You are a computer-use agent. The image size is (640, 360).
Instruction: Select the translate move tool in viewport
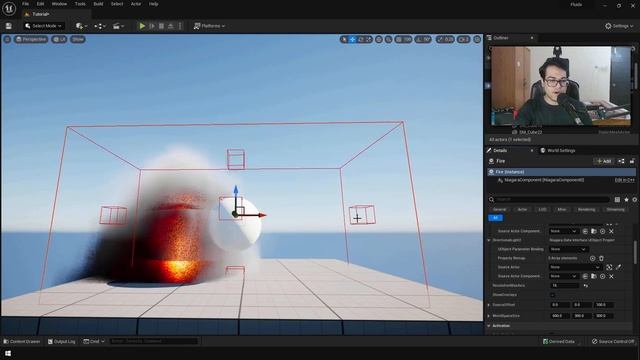click(353, 40)
